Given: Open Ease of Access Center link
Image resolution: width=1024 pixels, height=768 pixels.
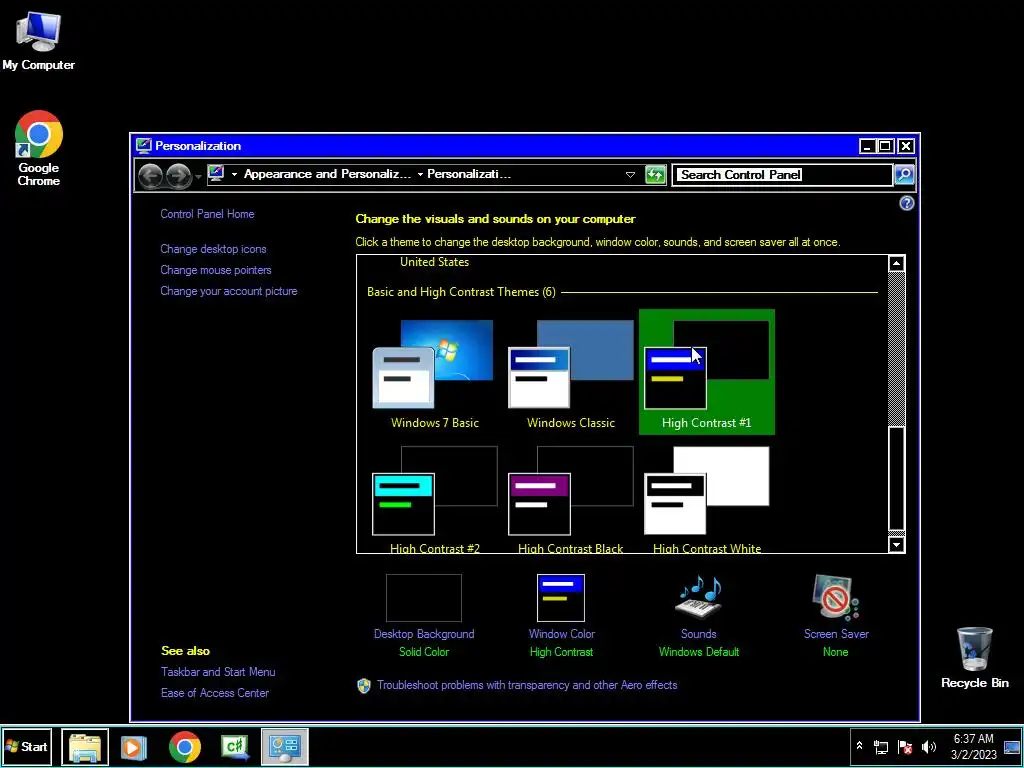Looking at the screenshot, I should pyautogui.click(x=215, y=693).
